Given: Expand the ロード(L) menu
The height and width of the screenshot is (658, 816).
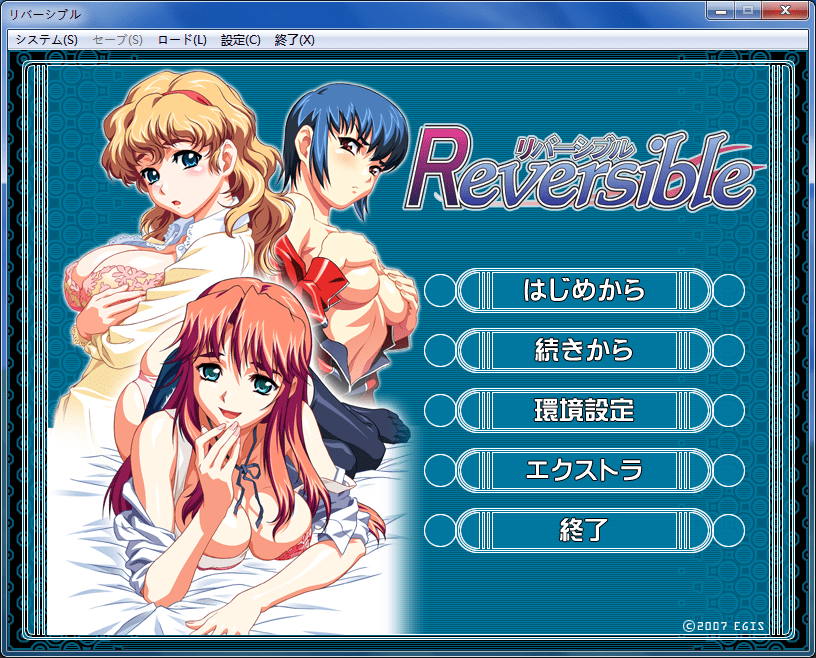Looking at the screenshot, I should click(x=182, y=40).
